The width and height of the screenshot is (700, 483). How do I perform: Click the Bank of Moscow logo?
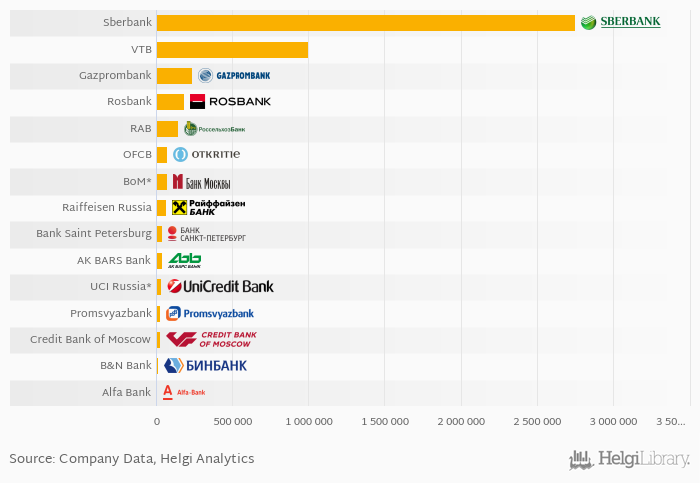201,182
